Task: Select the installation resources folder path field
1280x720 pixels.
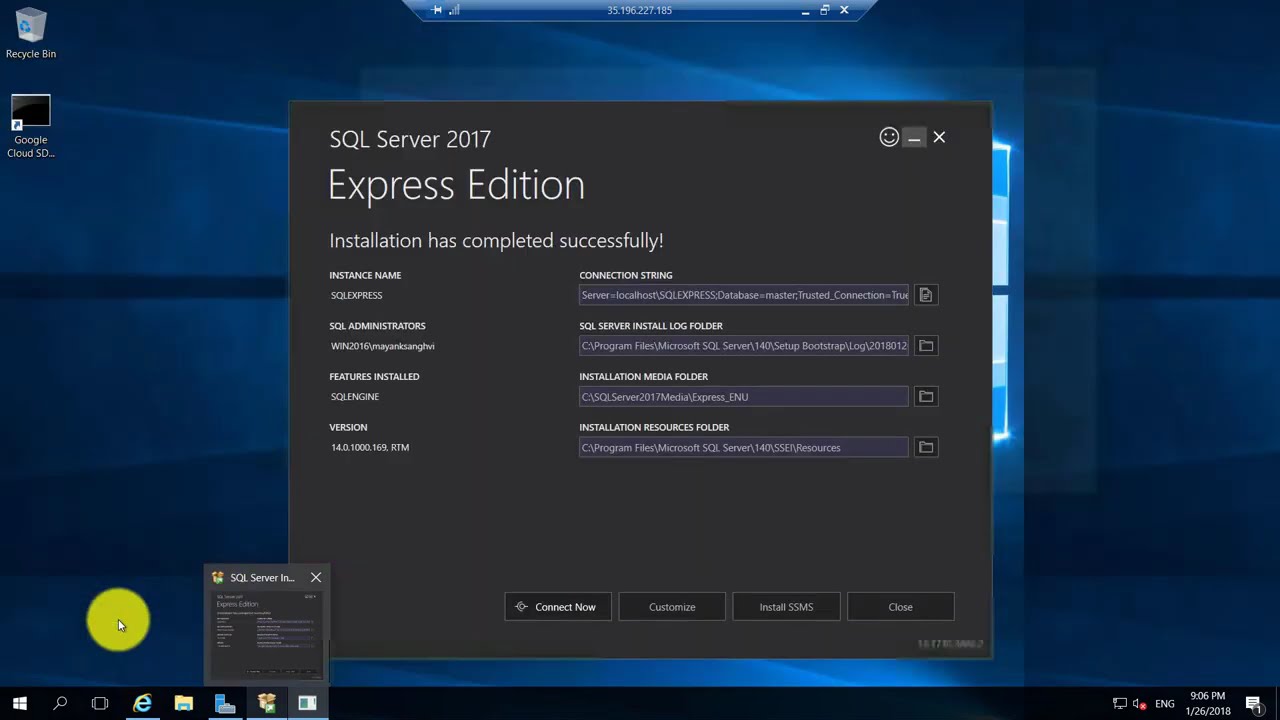Action: [x=744, y=448]
